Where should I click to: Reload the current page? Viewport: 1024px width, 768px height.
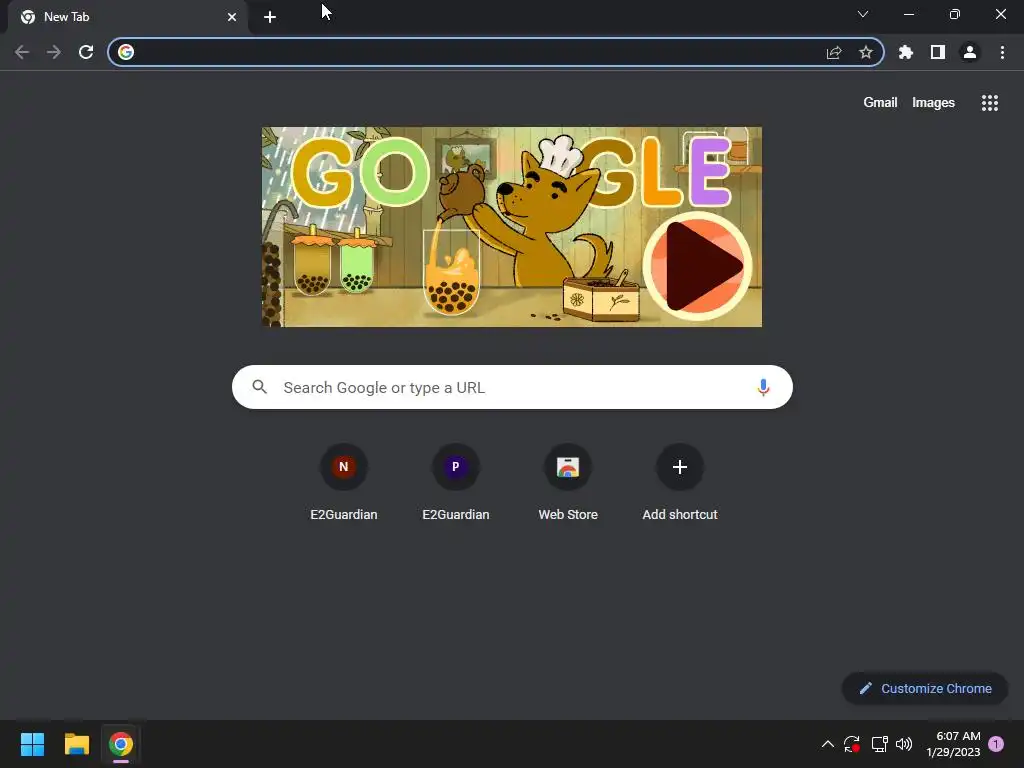point(86,52)
